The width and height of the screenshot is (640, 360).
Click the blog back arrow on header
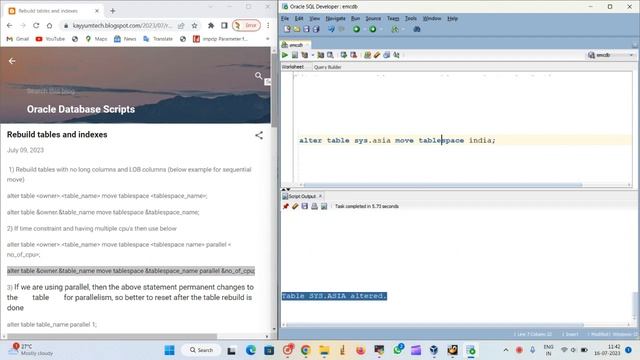[12, 61]
